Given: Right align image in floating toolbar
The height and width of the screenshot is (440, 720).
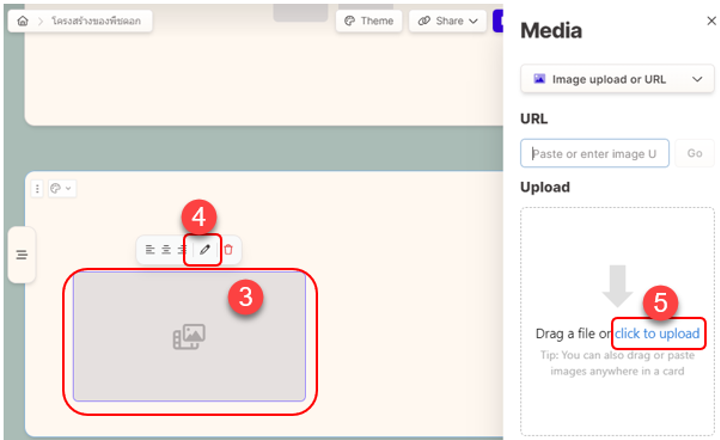Looking at the screenshot, I should 182,250.
